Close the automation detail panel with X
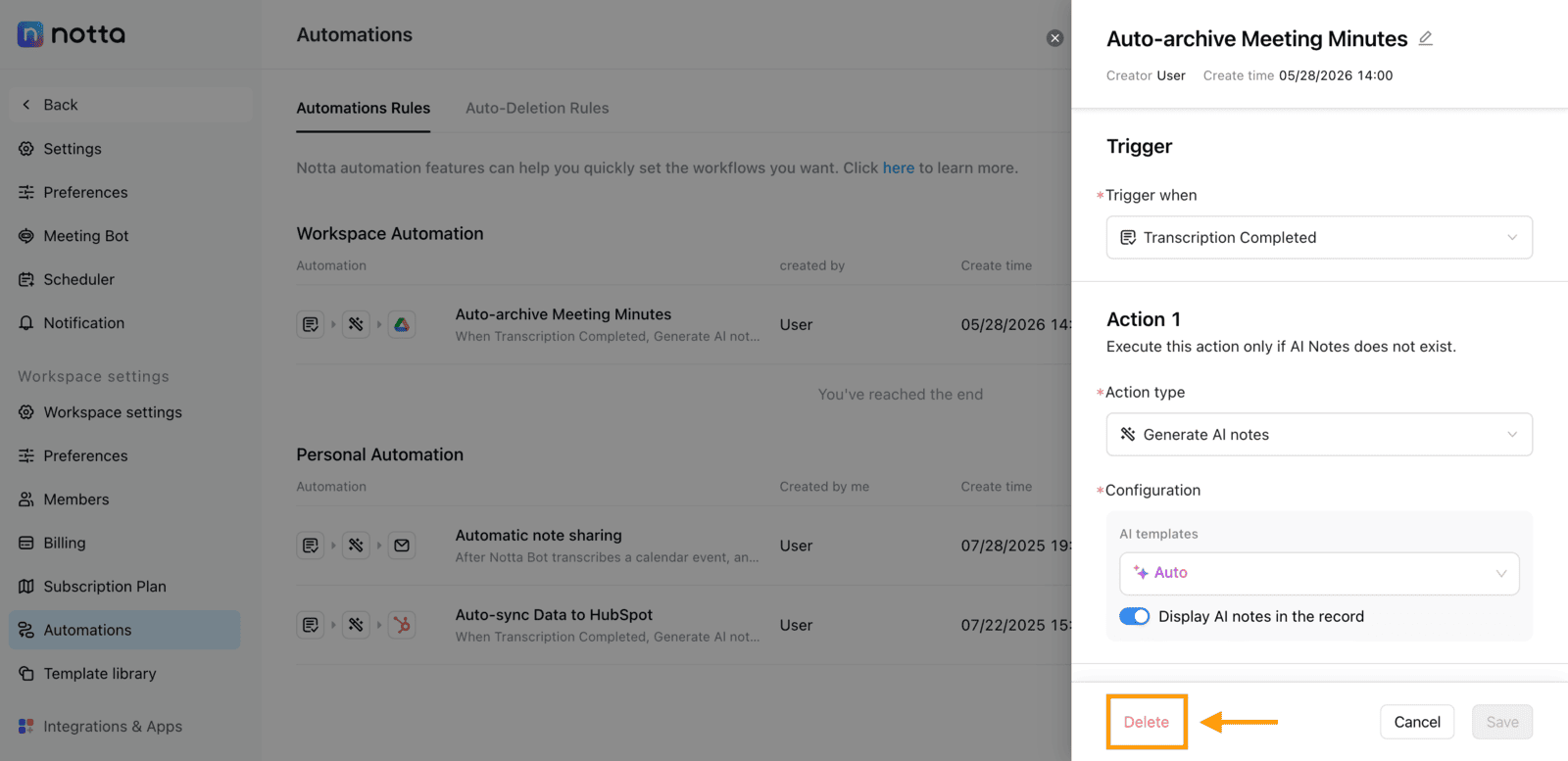This screenshot has height=761, width=1568. click(x=1054, y=38)
